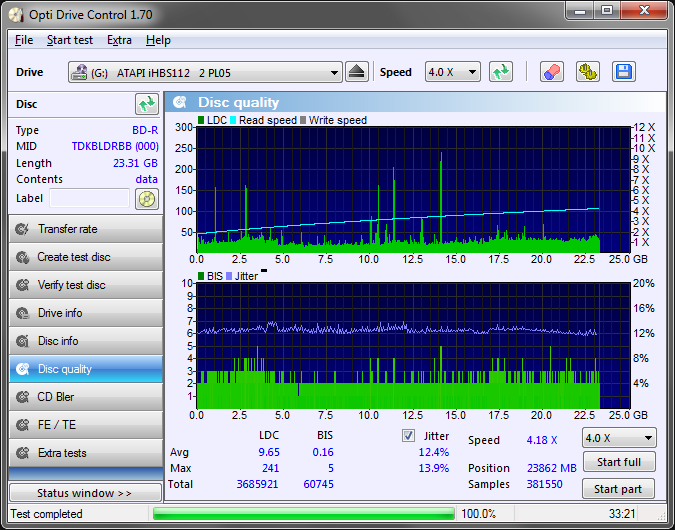The width and height of the screenshot is (675, 530).
Task: Eject the disc using the eject icon
Action: [x=356, y=72]
